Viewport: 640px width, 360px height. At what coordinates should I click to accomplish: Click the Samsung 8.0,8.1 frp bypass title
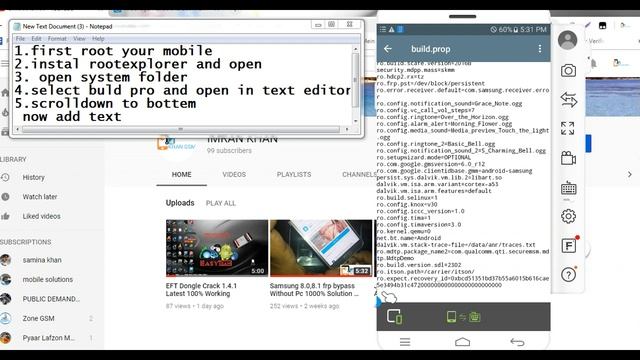coord(314,290)
